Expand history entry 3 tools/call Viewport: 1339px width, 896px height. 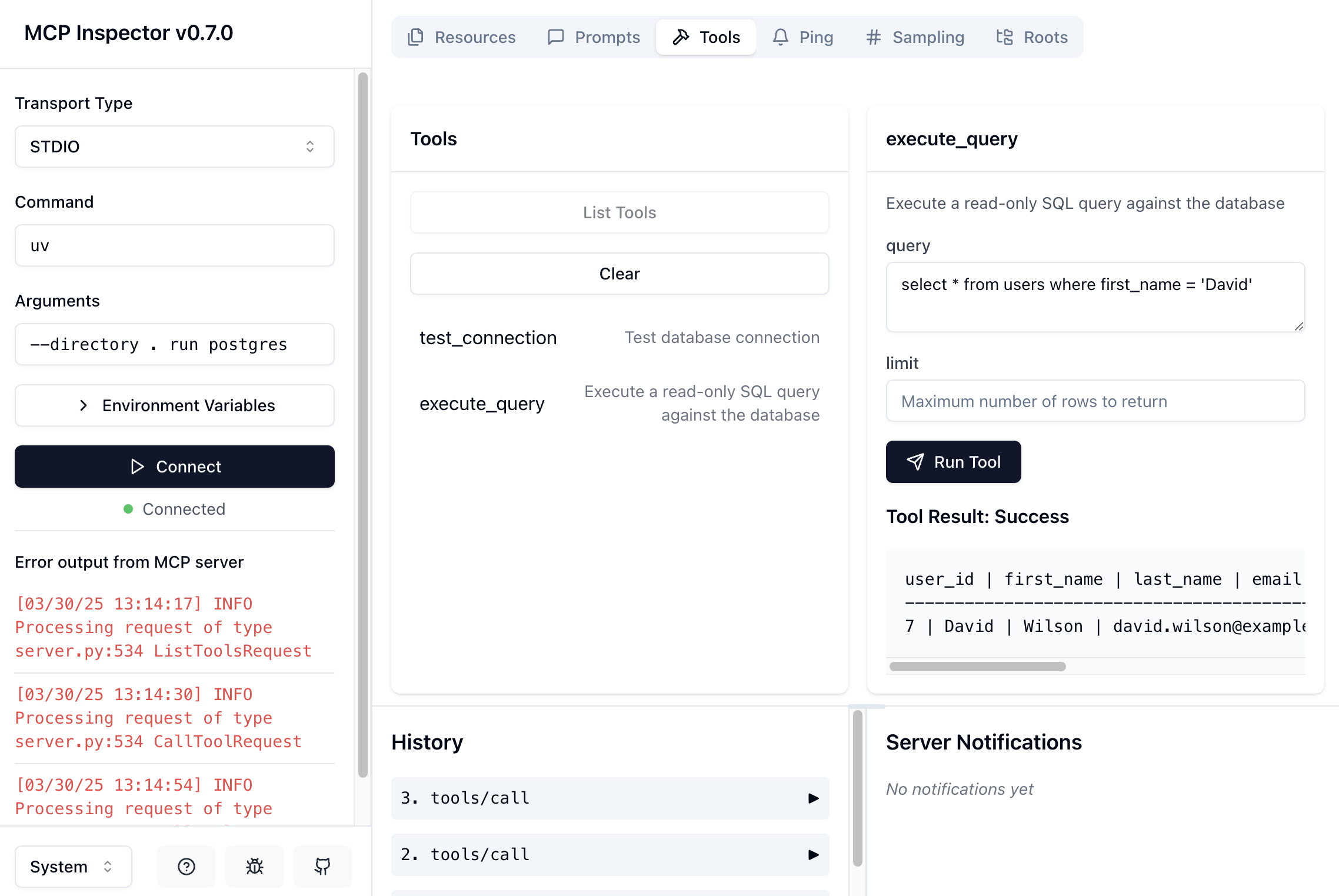click(x=609, y=798)
